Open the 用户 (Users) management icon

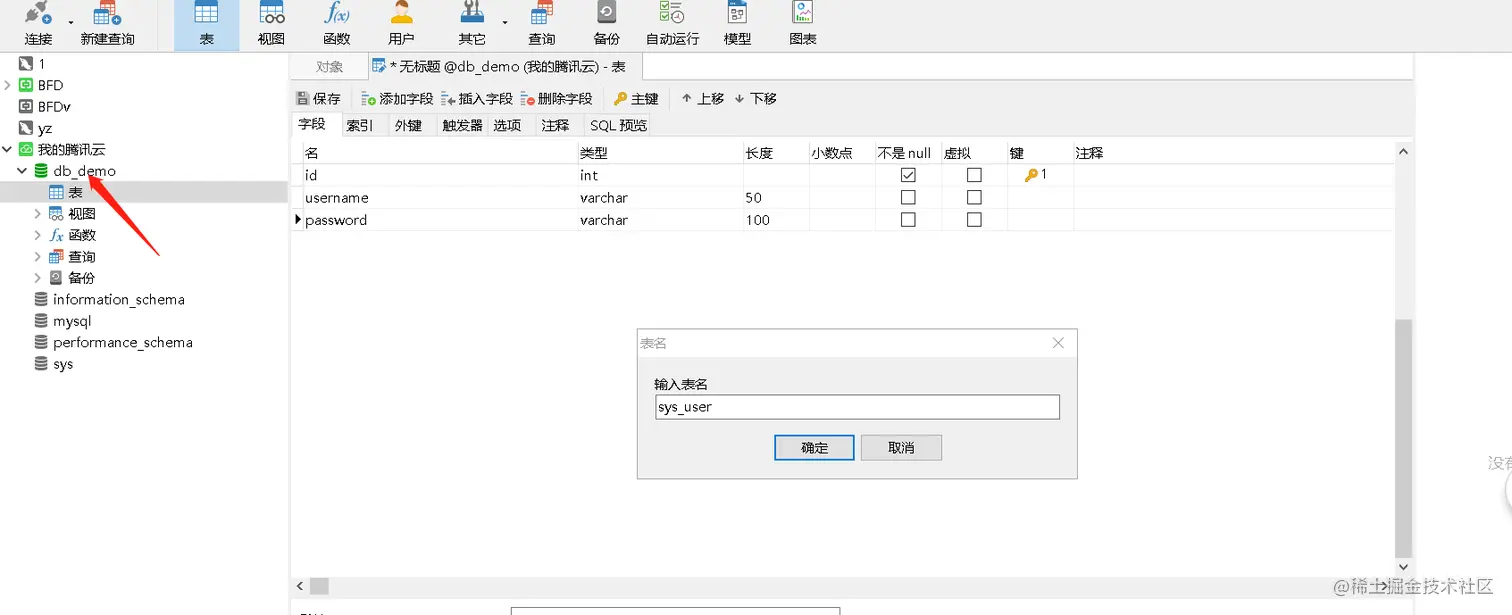(401, 22)
